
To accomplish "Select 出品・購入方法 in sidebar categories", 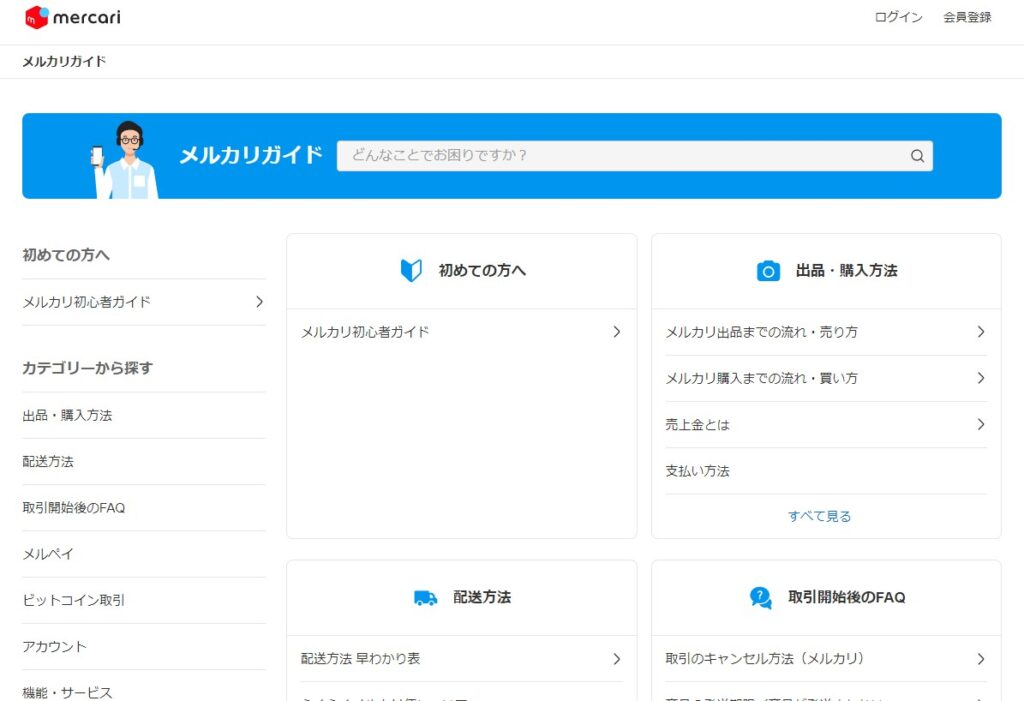I will pos(67,416).
